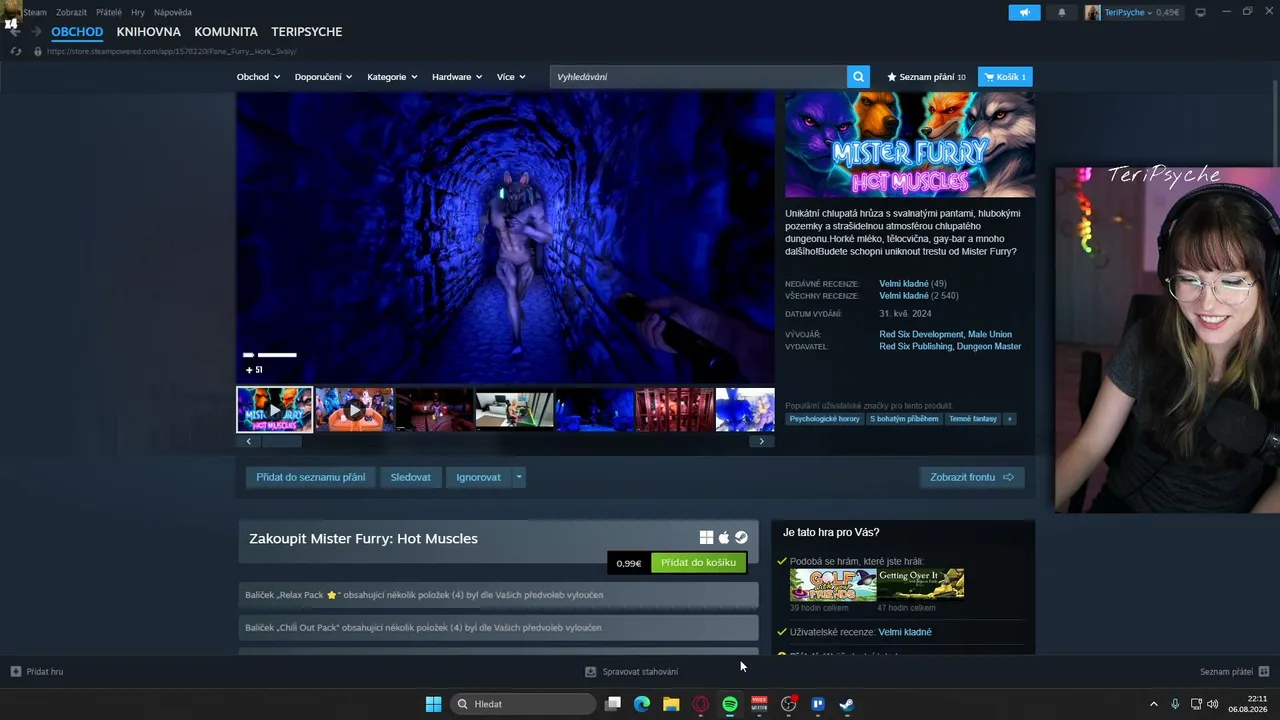Open the TeriPsyche account dropdown
The image size is (1280, 720).
1133,12
